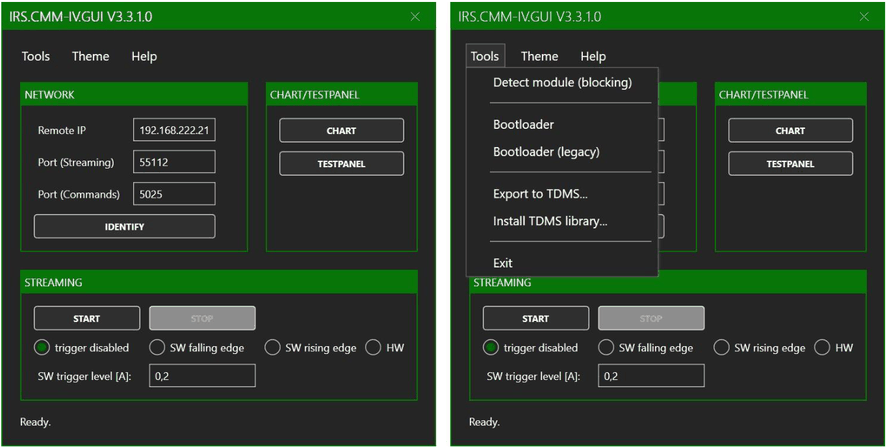Viewport: 887px width, 447px height.
Task: Click 'Port (Streaming)' label in left window
Action: pos(76,162)
